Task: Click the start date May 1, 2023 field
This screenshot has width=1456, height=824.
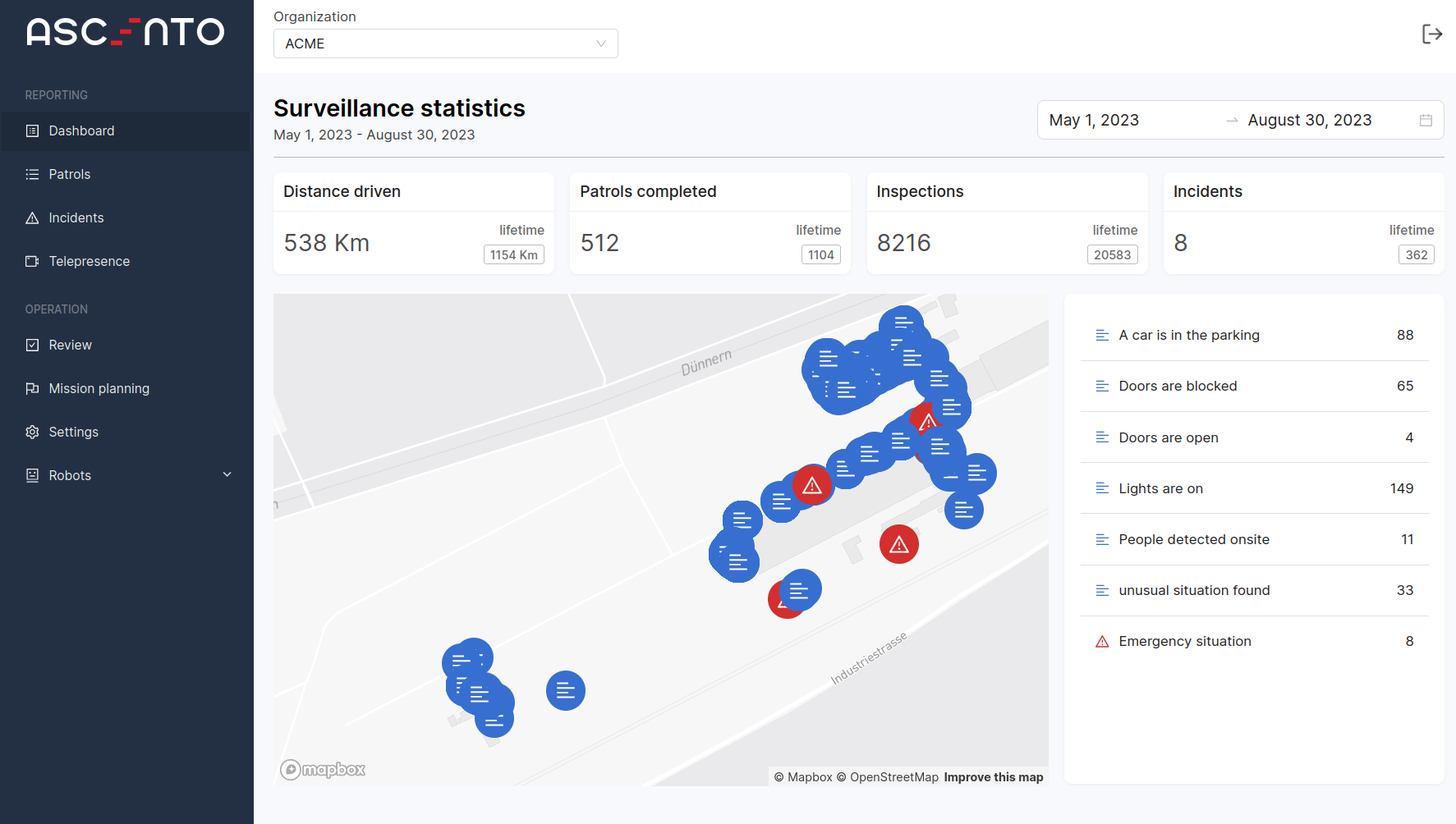Action: [x=1094, y=121]
